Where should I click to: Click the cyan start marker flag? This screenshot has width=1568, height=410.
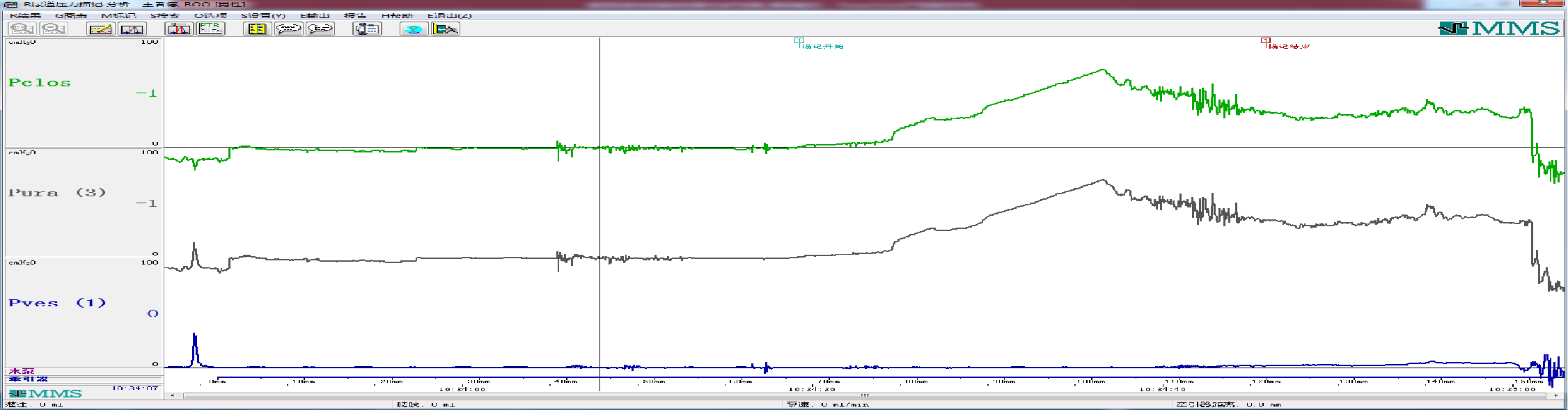799,42
